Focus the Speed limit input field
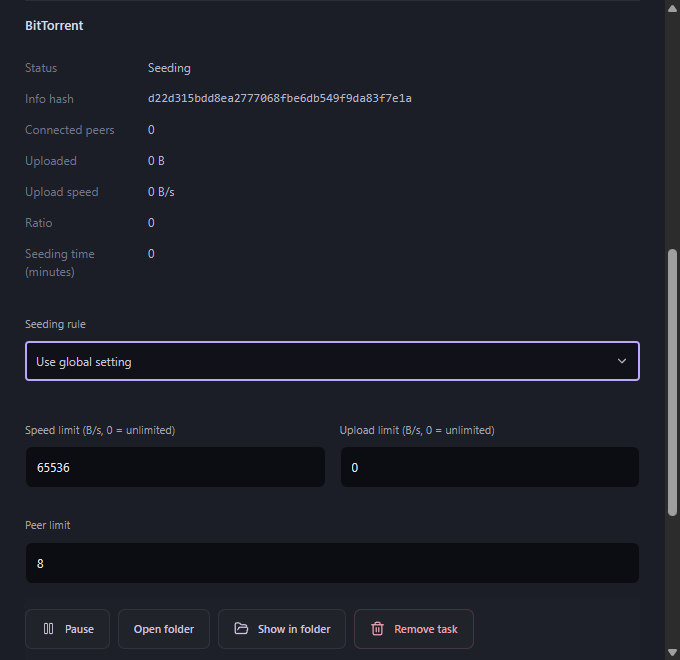 pos(175,467)
